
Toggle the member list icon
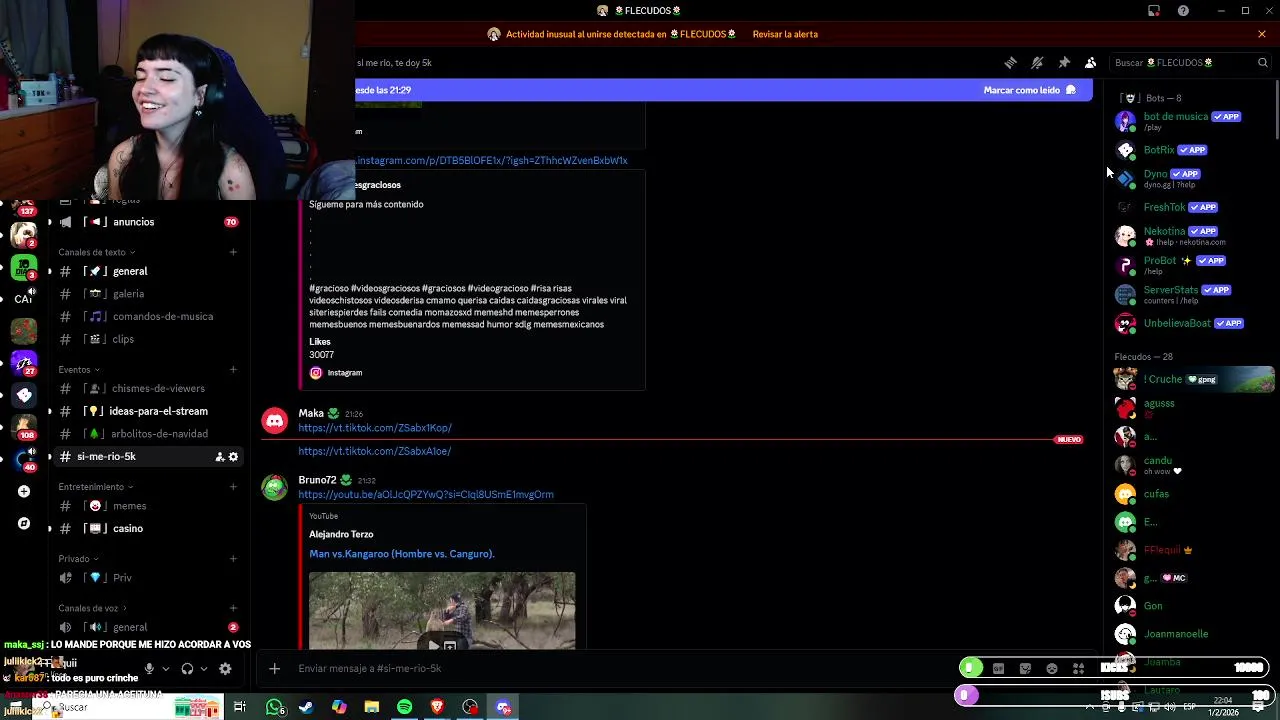pyautogui.click(x=1091, y=62)
